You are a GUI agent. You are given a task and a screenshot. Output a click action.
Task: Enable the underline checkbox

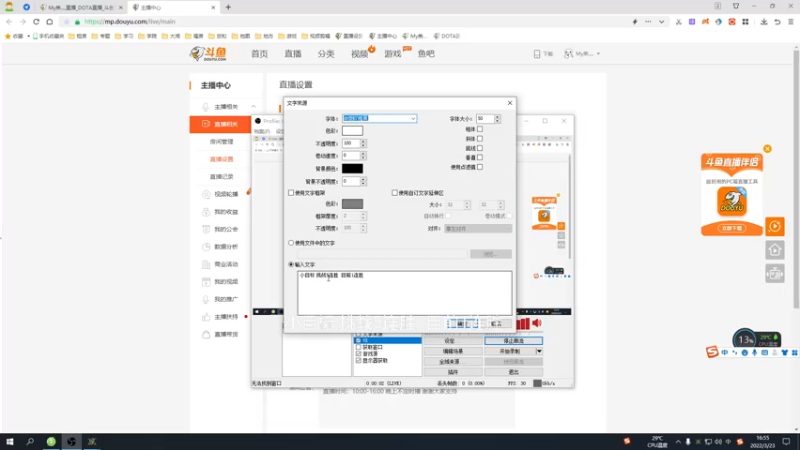480,148
